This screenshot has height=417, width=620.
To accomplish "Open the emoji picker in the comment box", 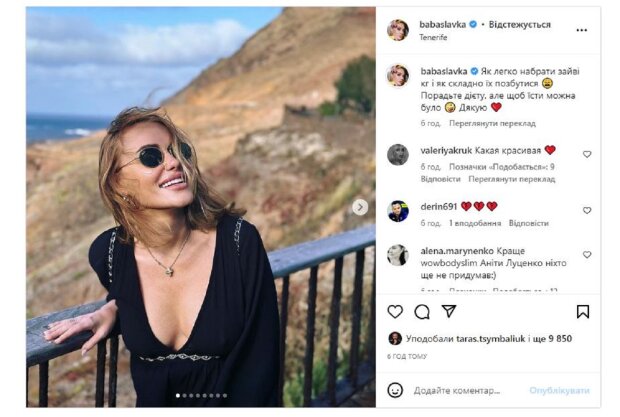I will [397, 390].
